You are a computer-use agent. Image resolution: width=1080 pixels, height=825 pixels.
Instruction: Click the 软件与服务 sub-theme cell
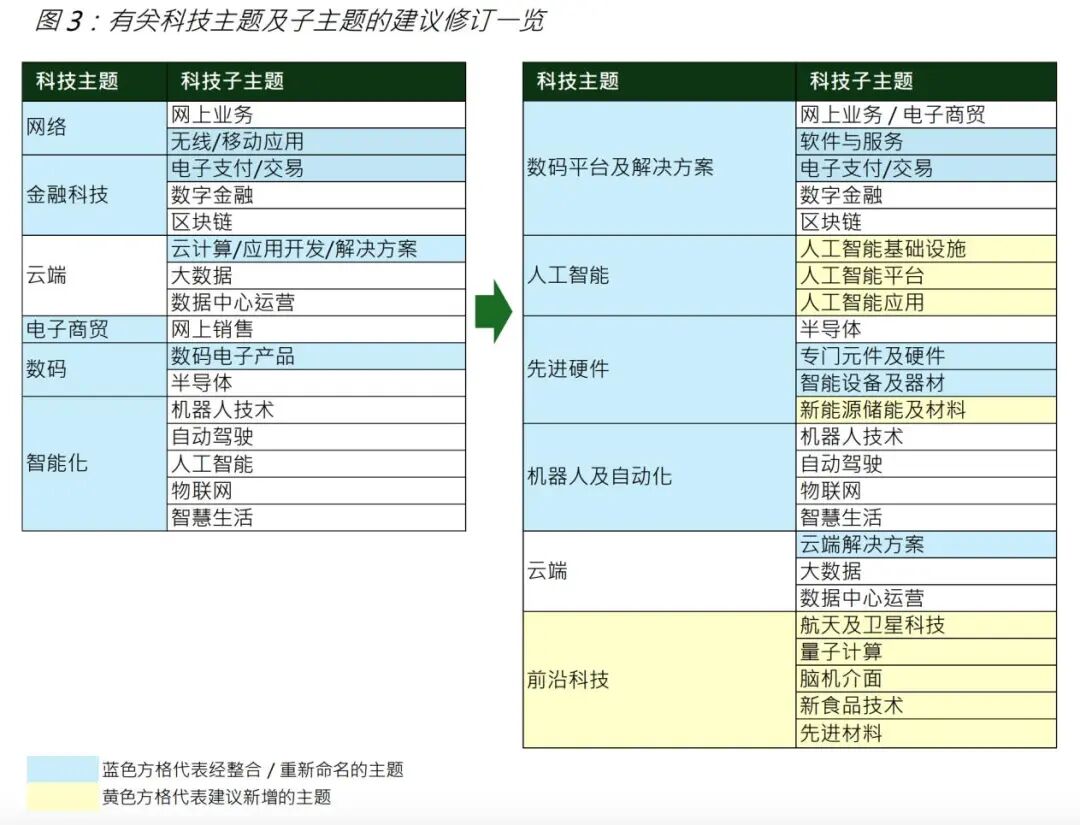926,142
